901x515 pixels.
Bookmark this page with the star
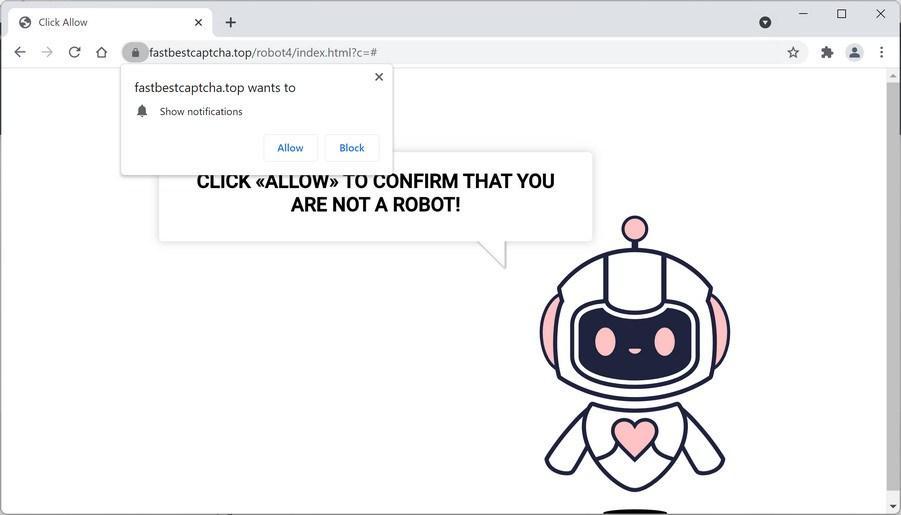[793, 52]
